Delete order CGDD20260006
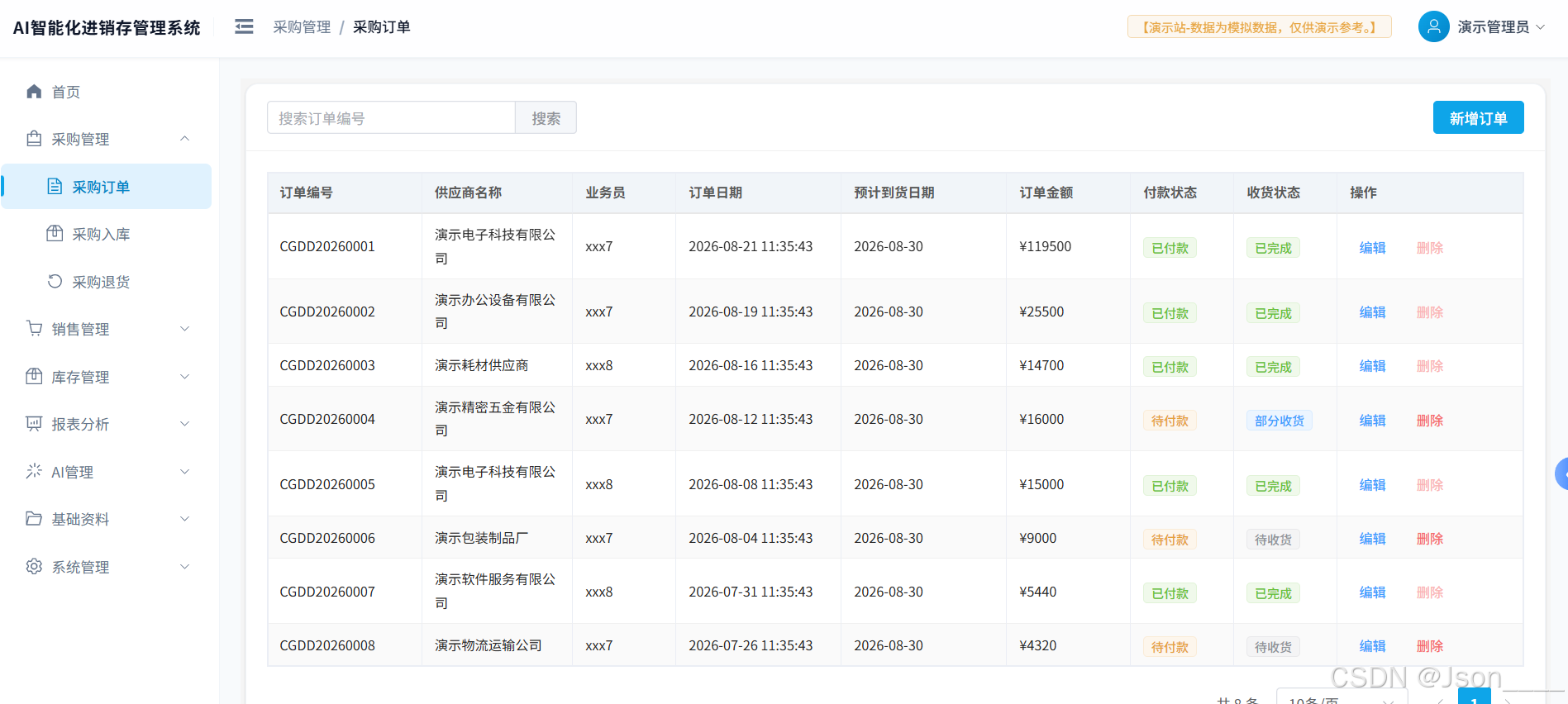 point(1430,539)
